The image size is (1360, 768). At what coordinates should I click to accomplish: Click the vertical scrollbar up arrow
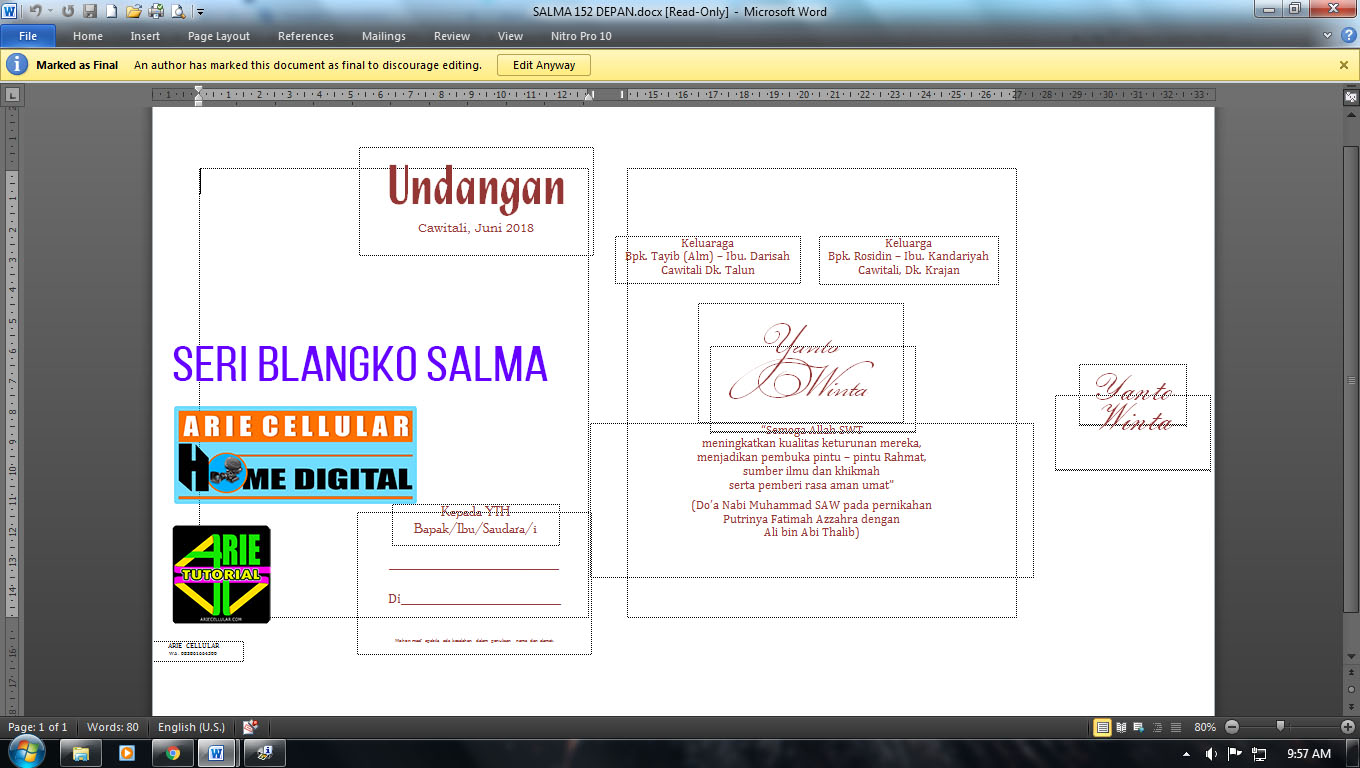click(x=1351, y=114)
